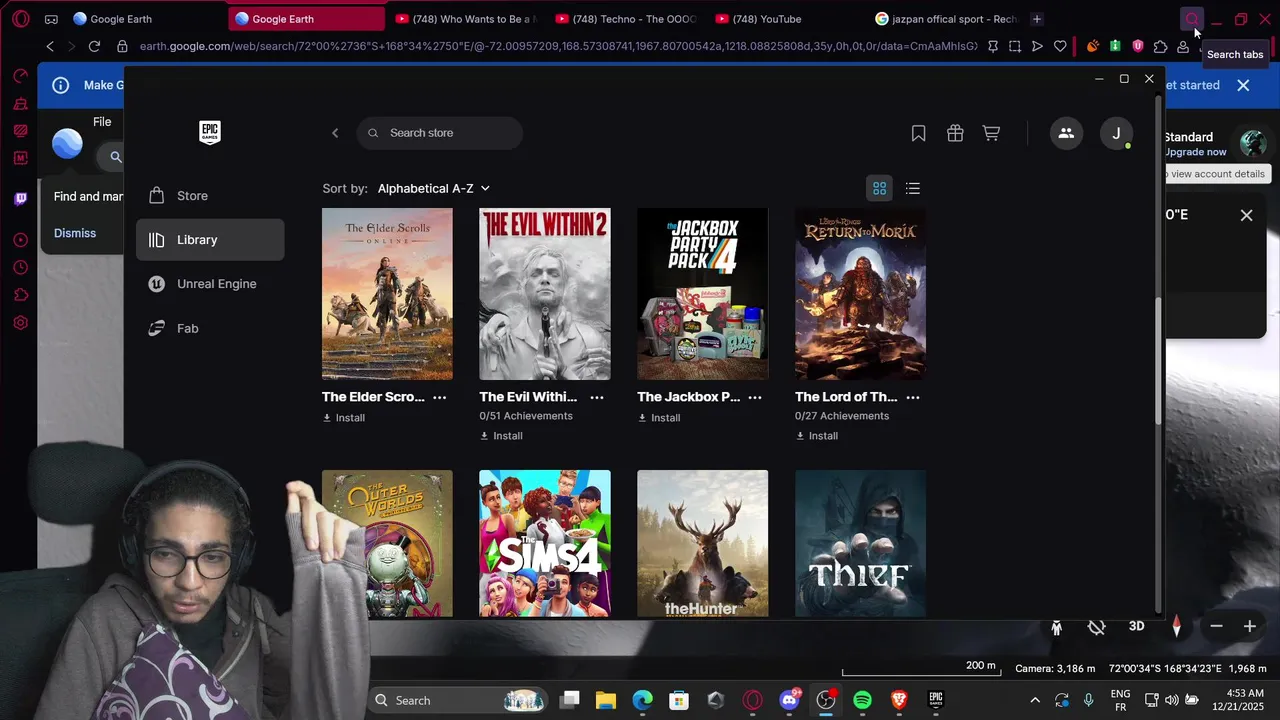The height and width of the screenshot is (720, 1280).
Task: Close the blue Google Earth banner
Action: 1243,85
